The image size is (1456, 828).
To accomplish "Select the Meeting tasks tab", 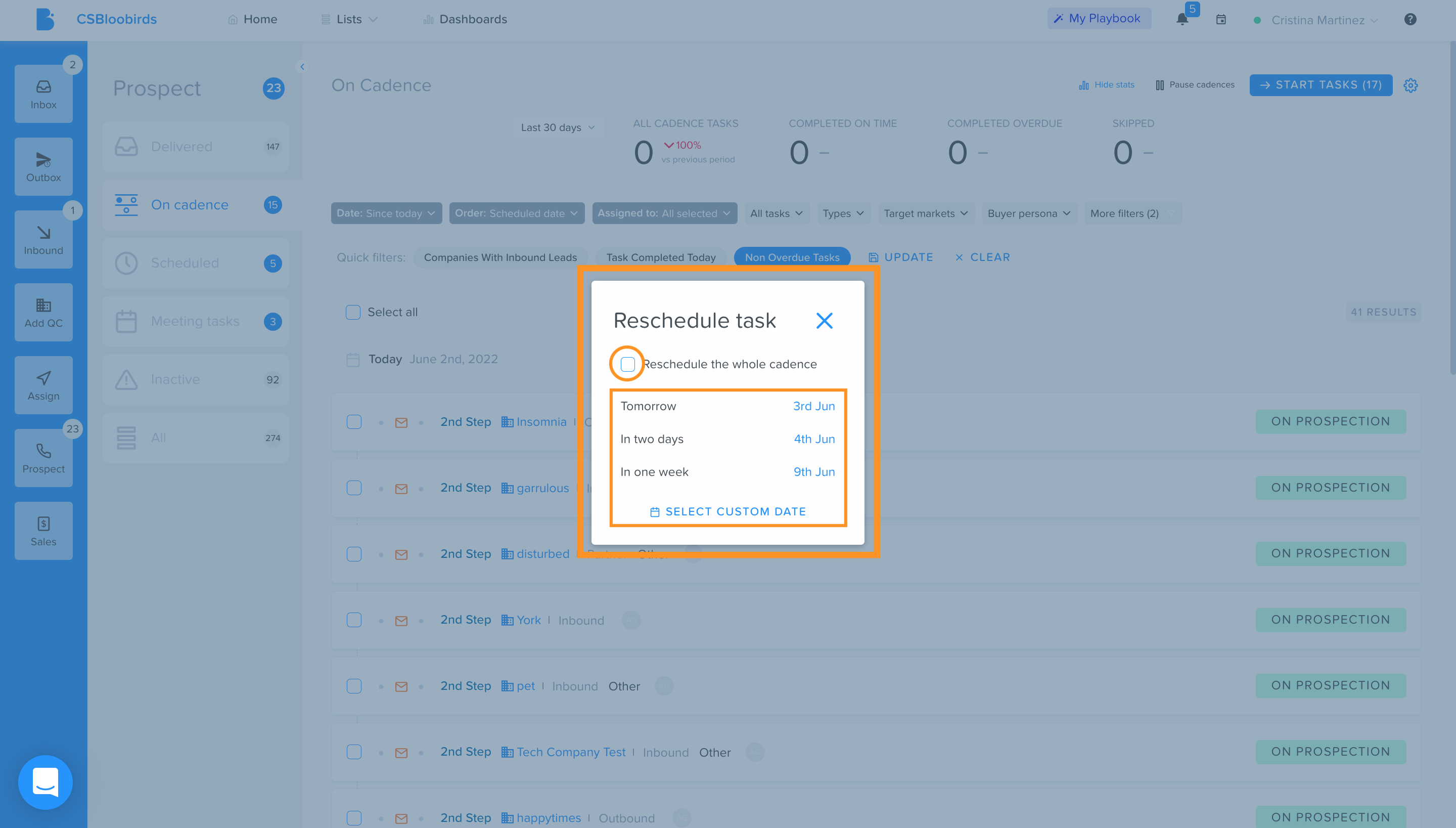I will coord(196,321).
